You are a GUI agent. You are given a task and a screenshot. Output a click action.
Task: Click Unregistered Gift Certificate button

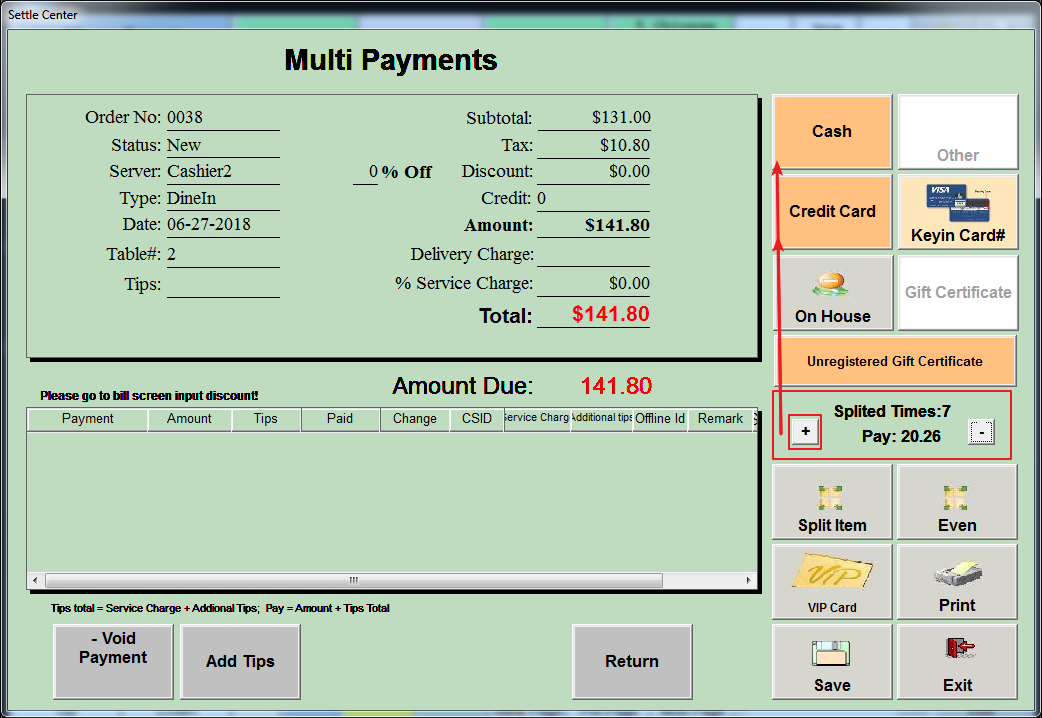(x=894, y=361)
